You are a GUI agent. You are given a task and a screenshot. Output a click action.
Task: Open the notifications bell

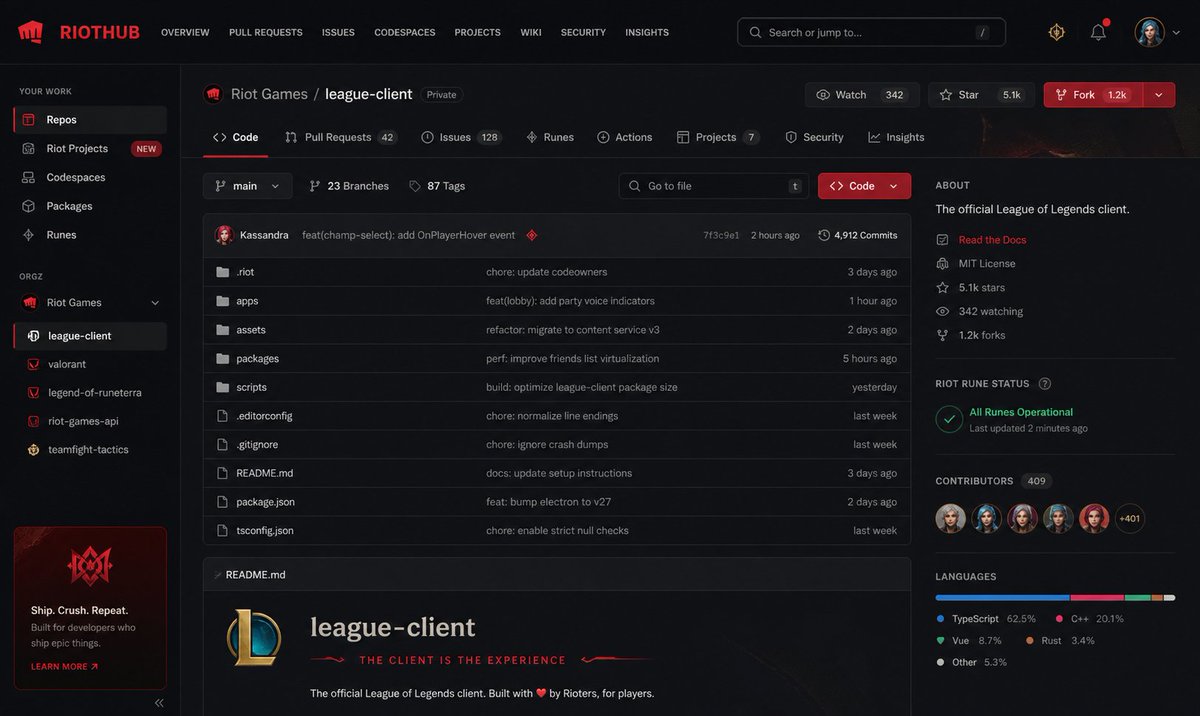pos(1098,32)
